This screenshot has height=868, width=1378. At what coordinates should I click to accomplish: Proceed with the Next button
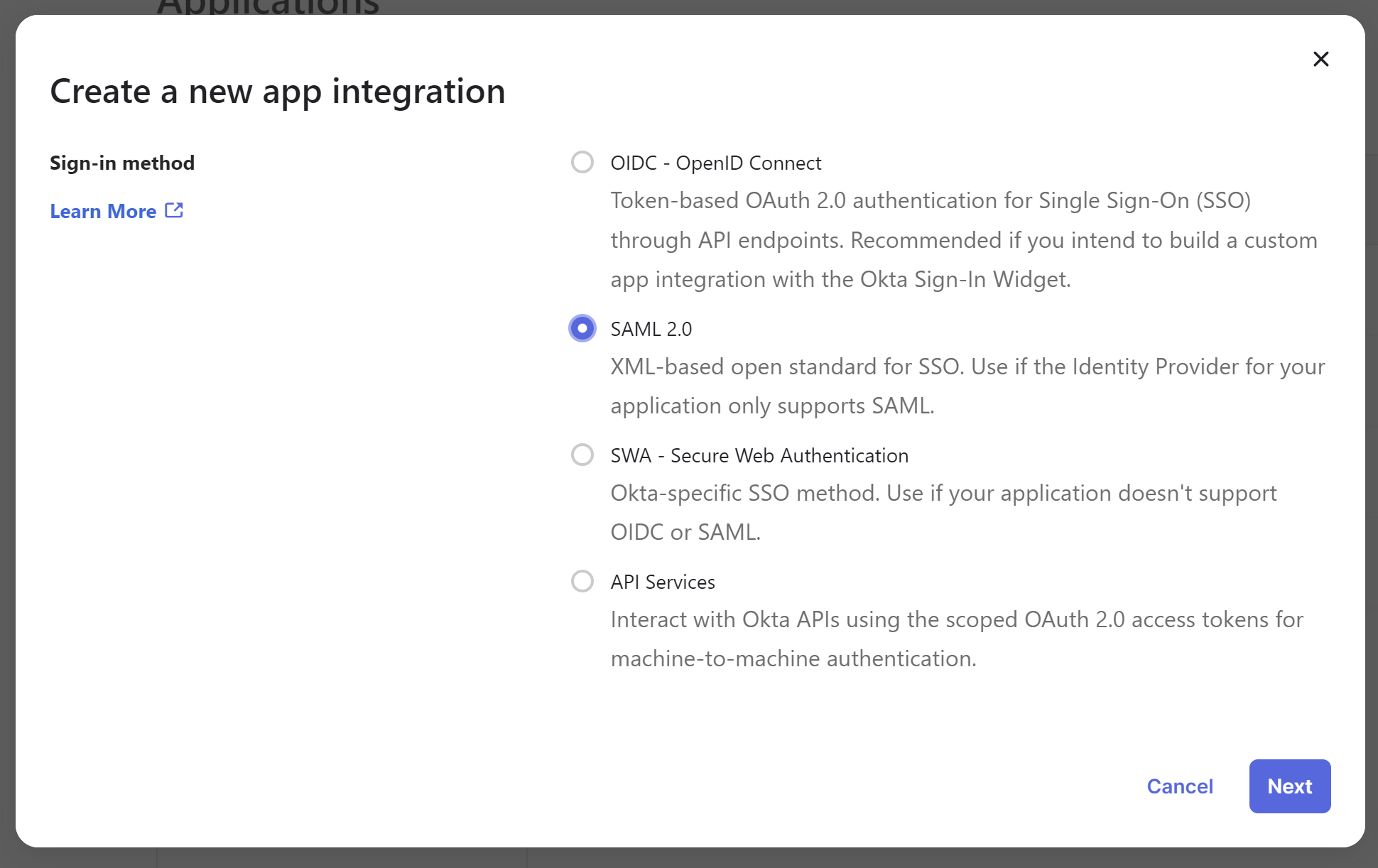pos(1290,786)
